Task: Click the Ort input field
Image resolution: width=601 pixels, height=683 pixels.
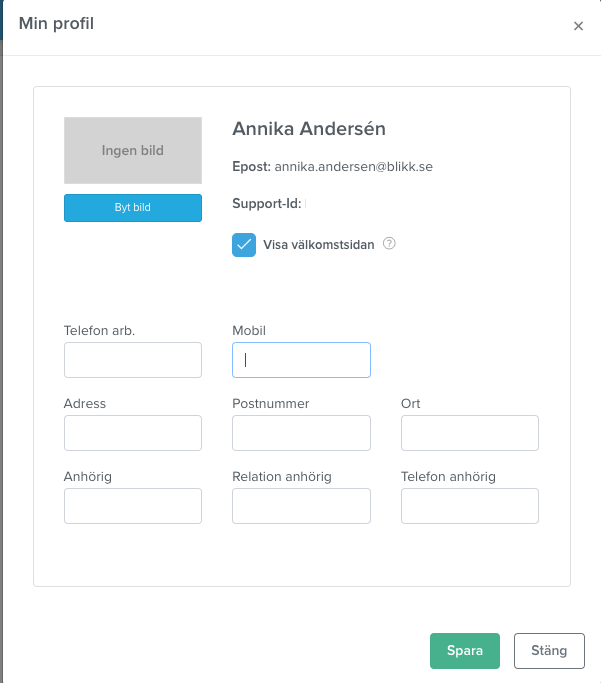Action: [470, 433]
